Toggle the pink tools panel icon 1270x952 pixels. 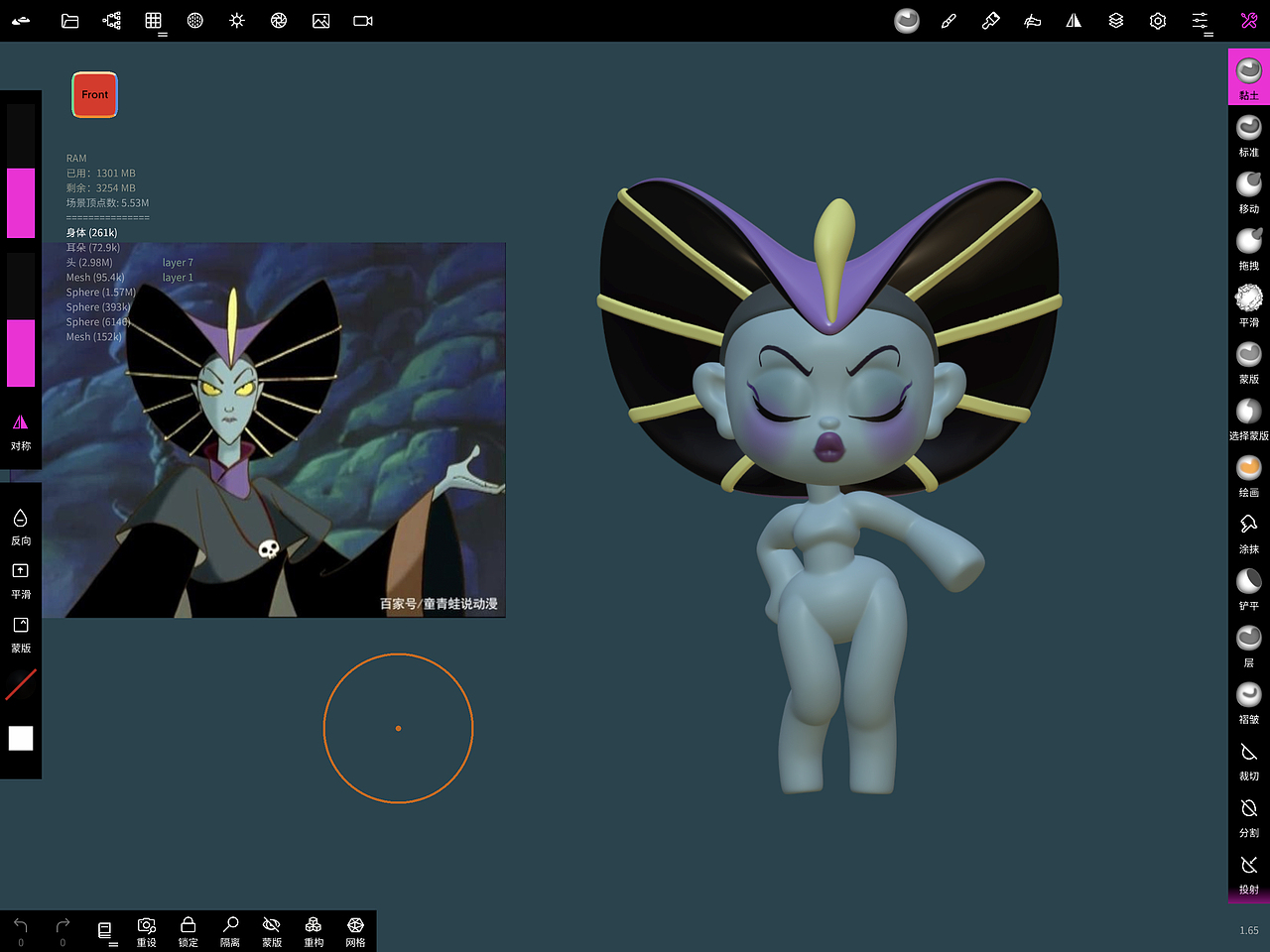click(1249, 21)
